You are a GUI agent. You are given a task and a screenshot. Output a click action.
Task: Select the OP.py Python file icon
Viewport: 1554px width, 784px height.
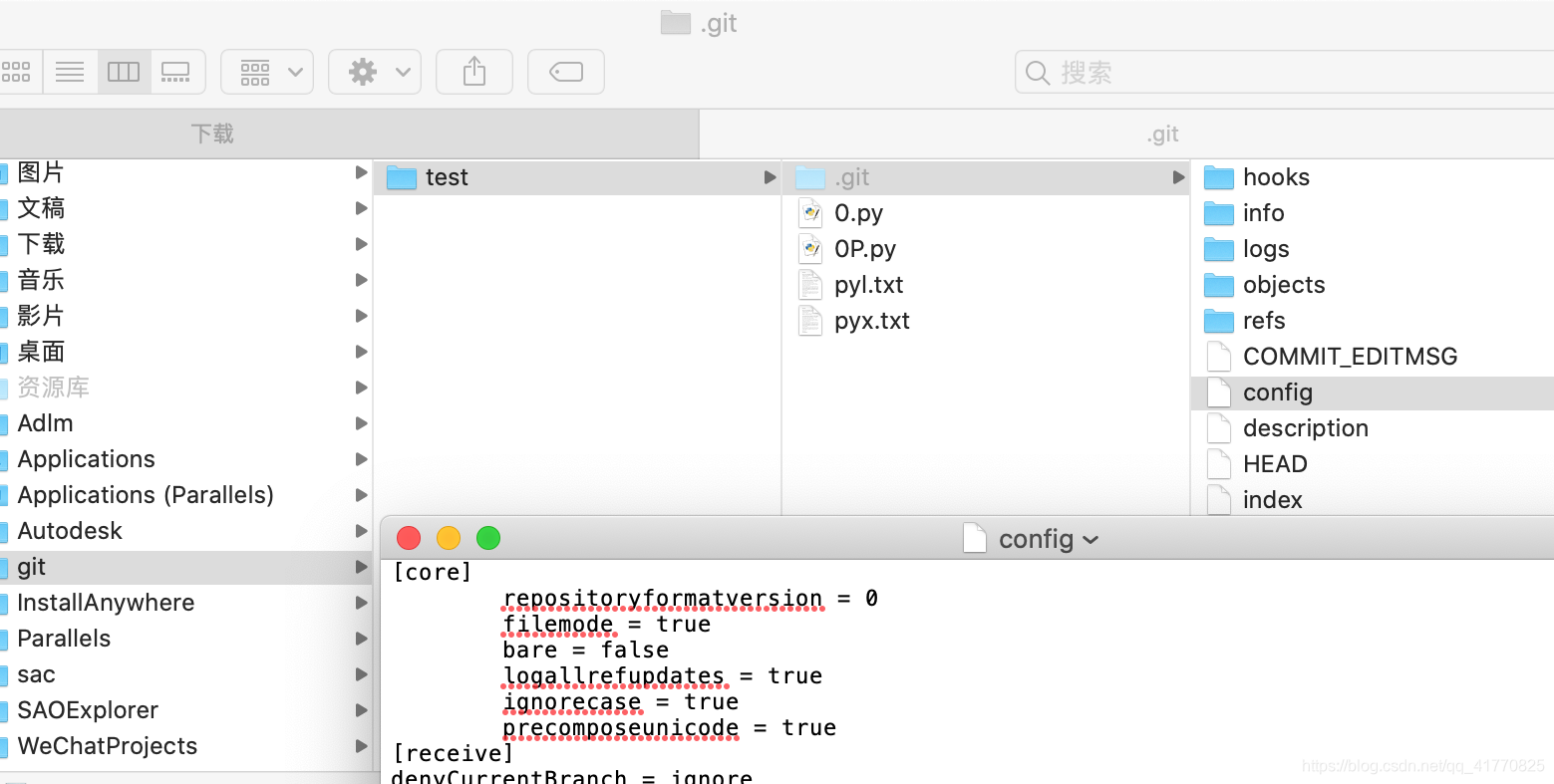point(810,249)
